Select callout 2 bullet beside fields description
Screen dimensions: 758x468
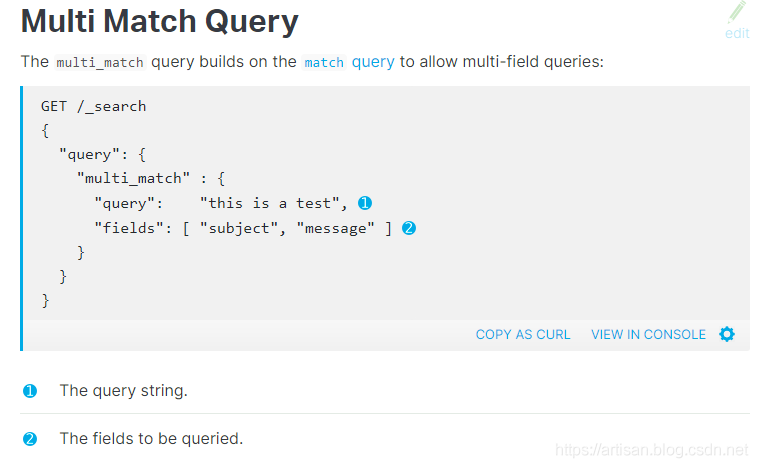30,439
